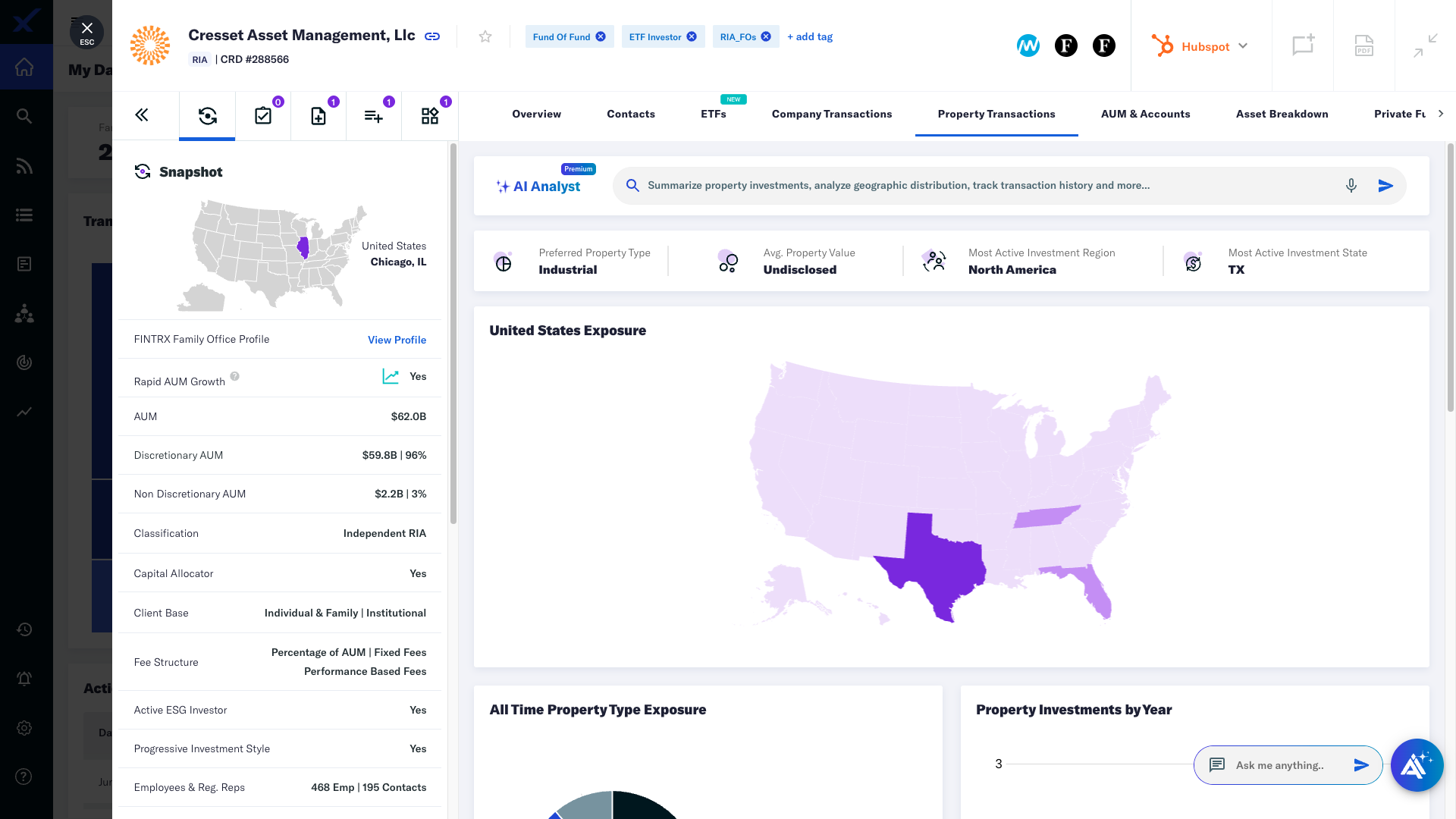Click the main content scrollbar
Screen dimensions: 1456x819
click(1451, 278)
